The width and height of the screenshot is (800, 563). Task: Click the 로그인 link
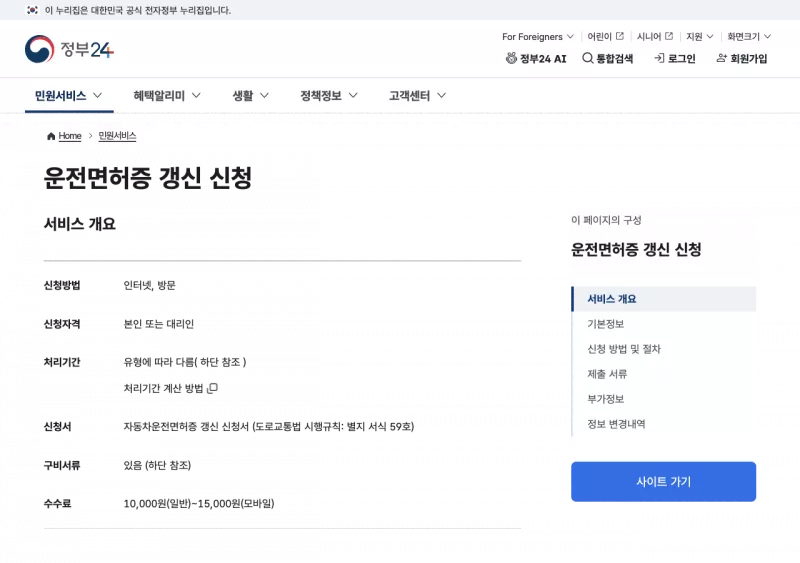coord(674,58)
